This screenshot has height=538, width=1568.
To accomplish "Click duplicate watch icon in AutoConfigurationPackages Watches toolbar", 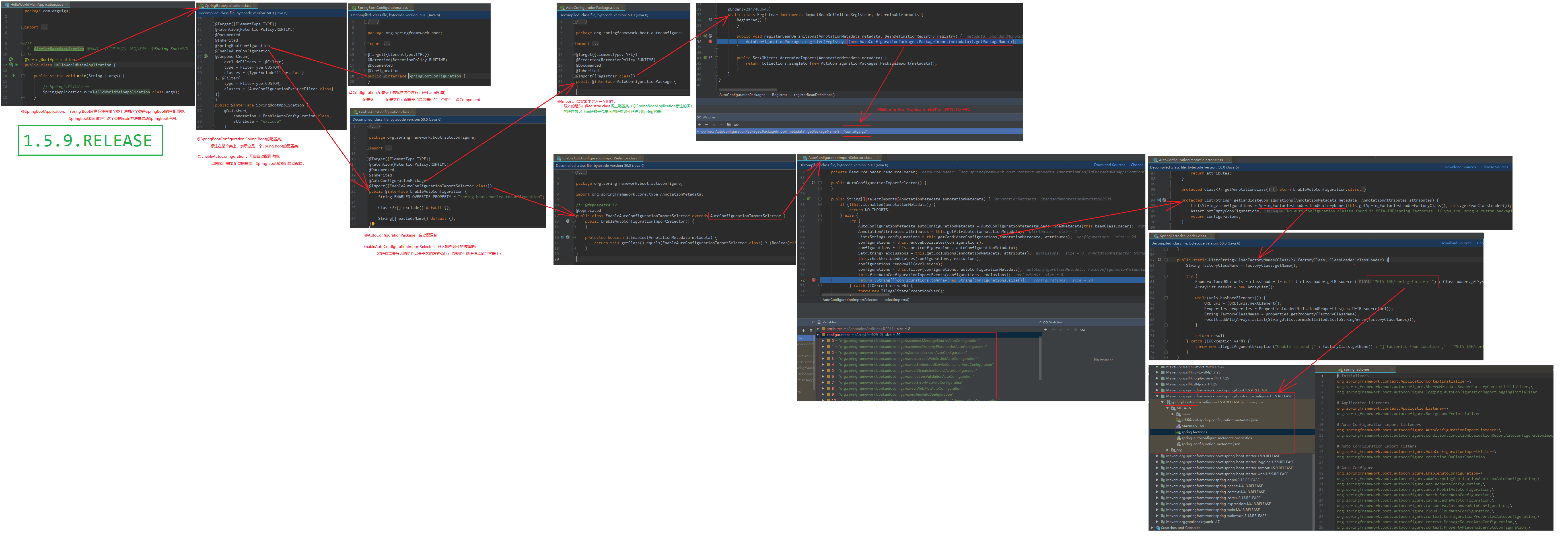I will [x=729, y=125].
